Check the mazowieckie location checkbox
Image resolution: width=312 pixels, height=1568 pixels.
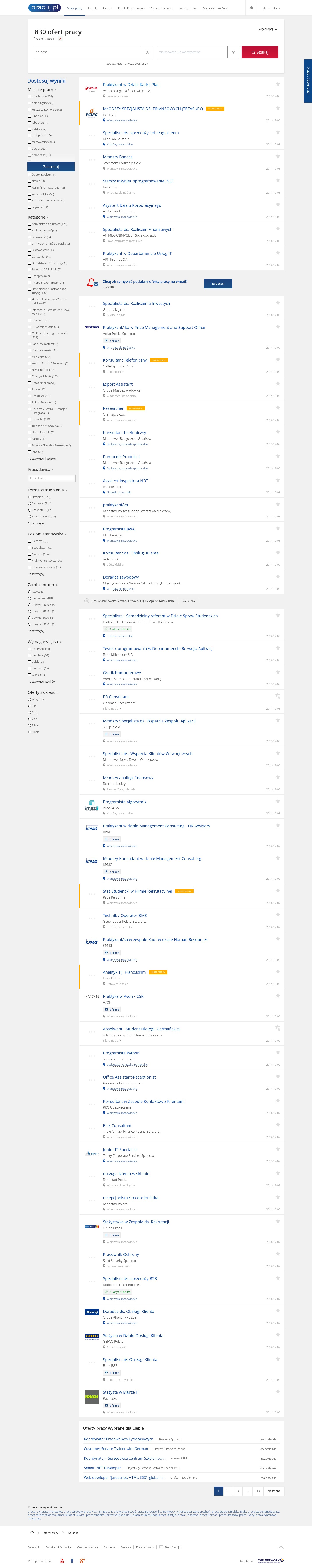[x=29, y=142]
